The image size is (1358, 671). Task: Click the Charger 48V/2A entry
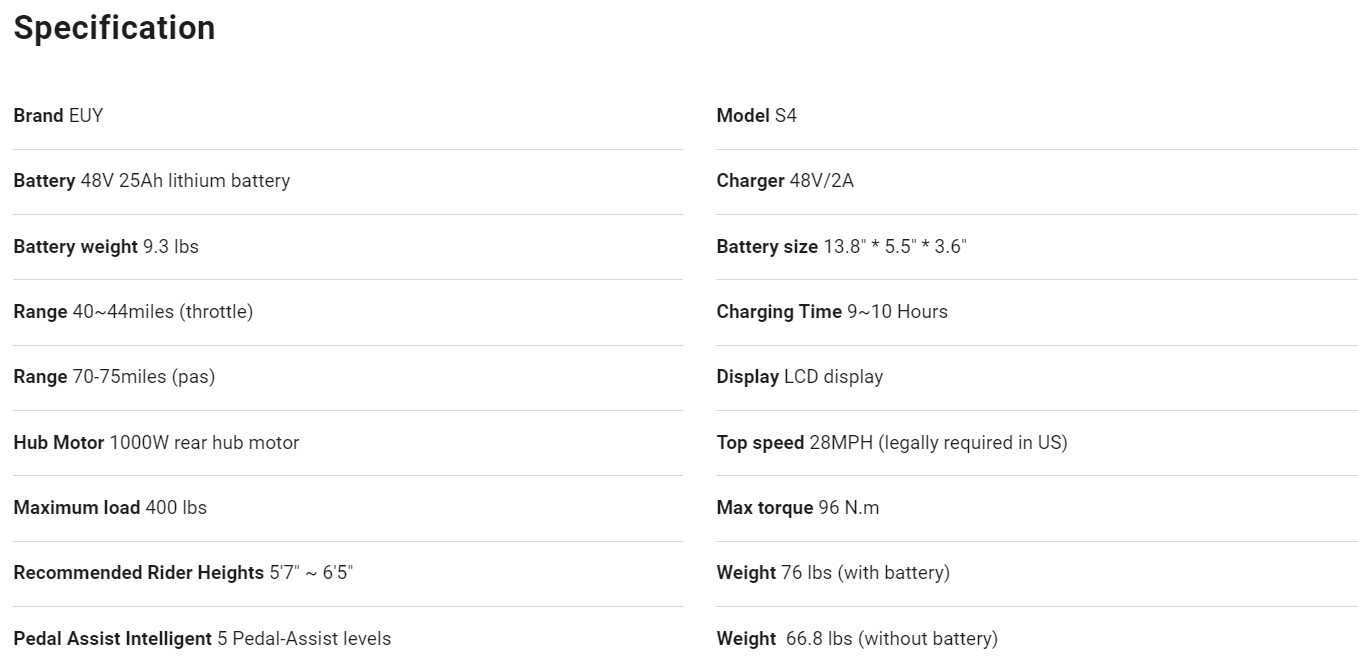point(785,181)
